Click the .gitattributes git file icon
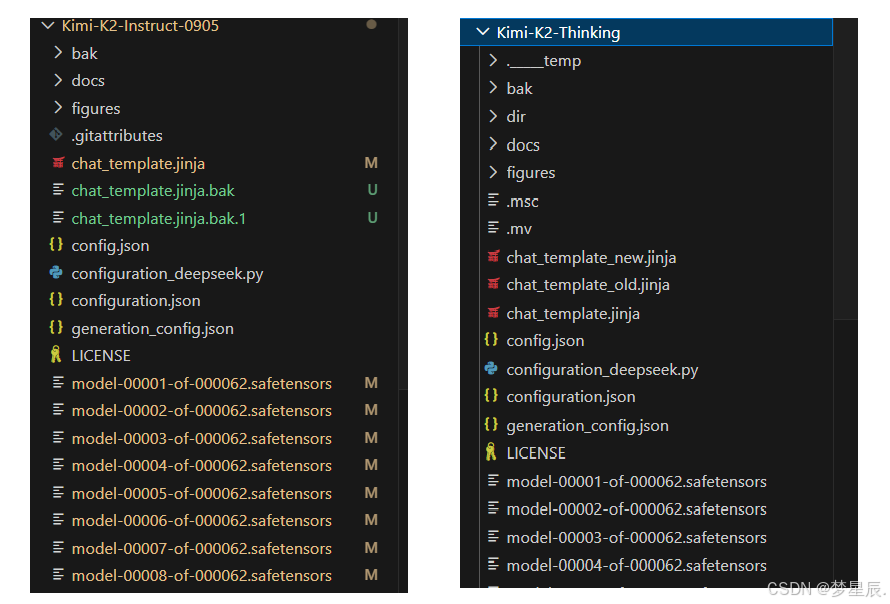 tap(56, 135)
